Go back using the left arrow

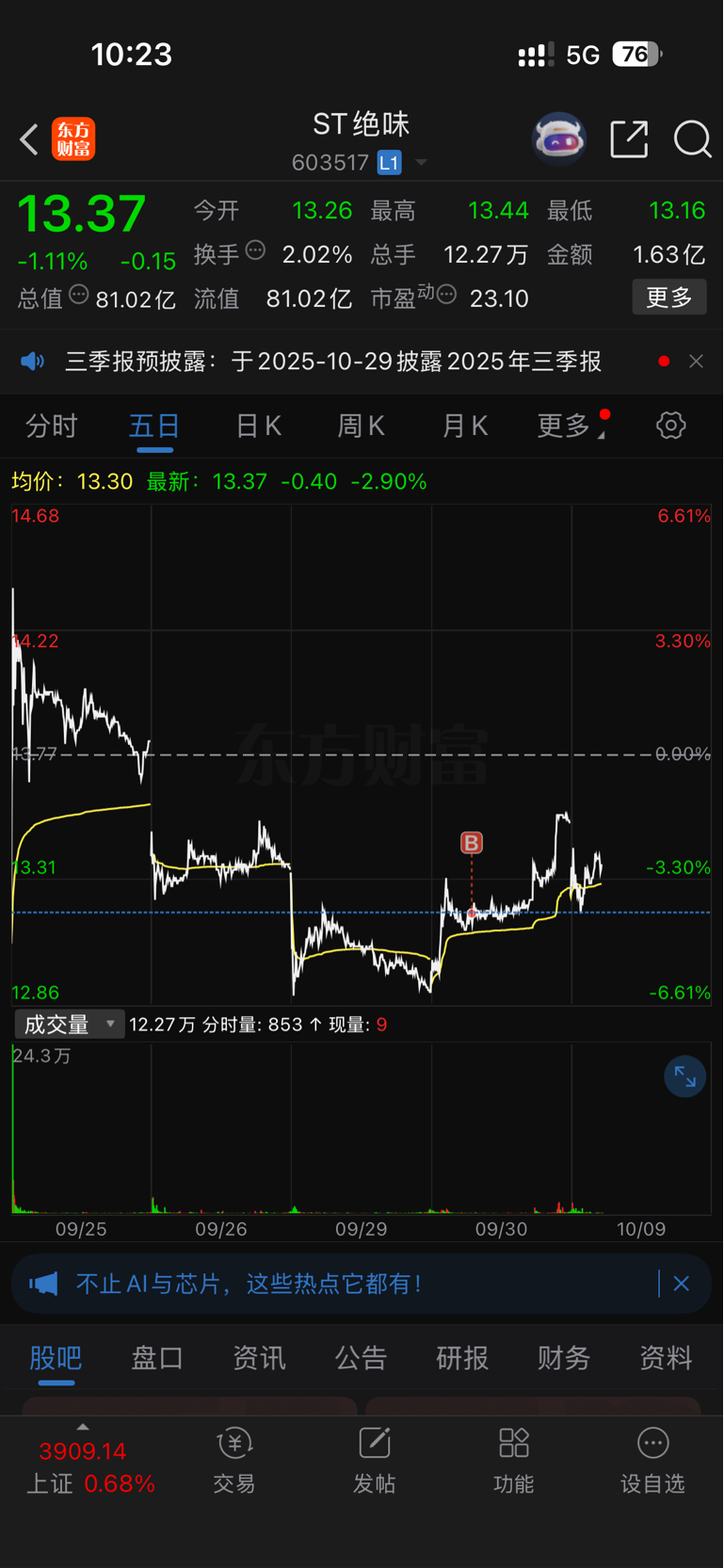29,140
